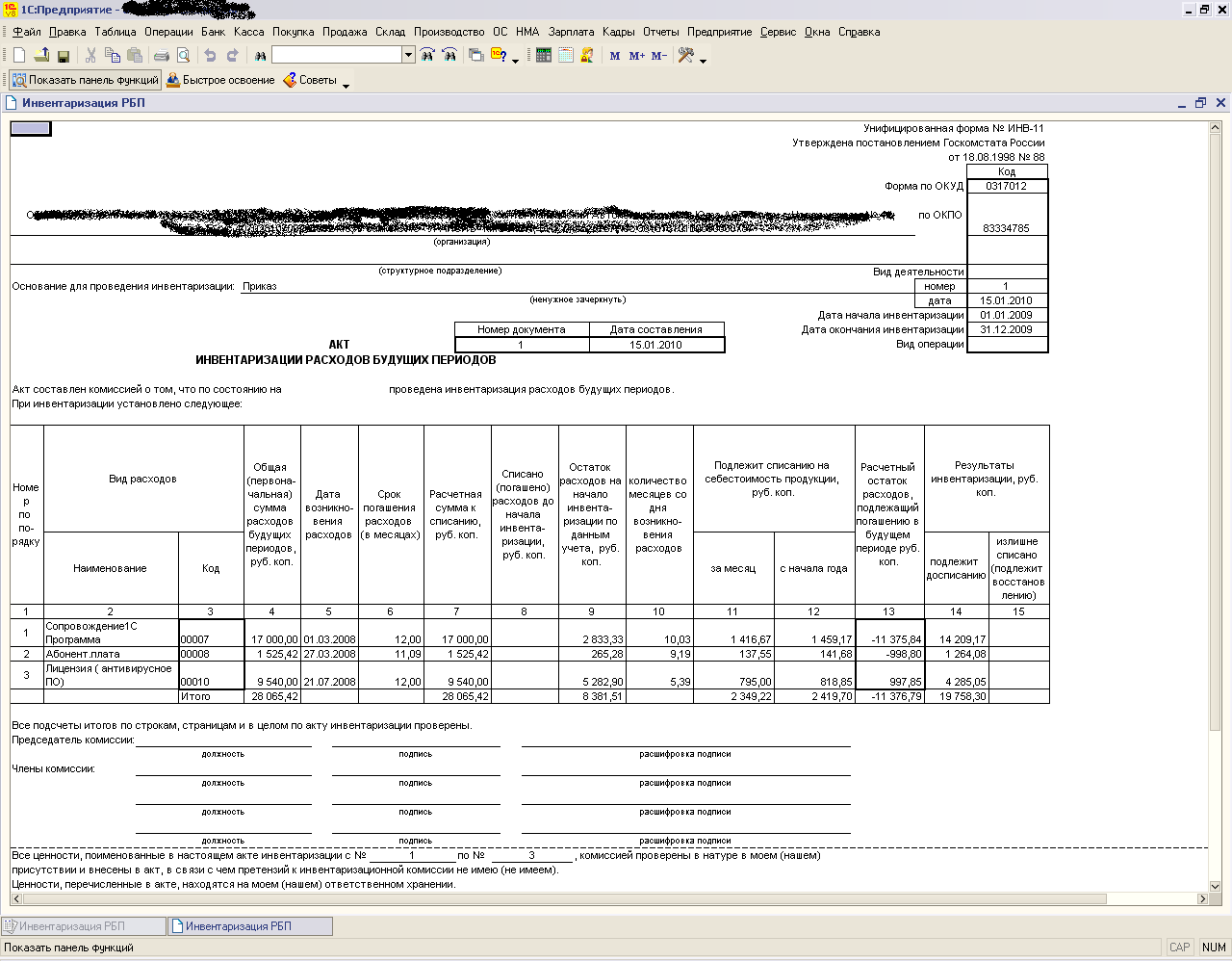Open the Продажа menu

pos(345,32)
